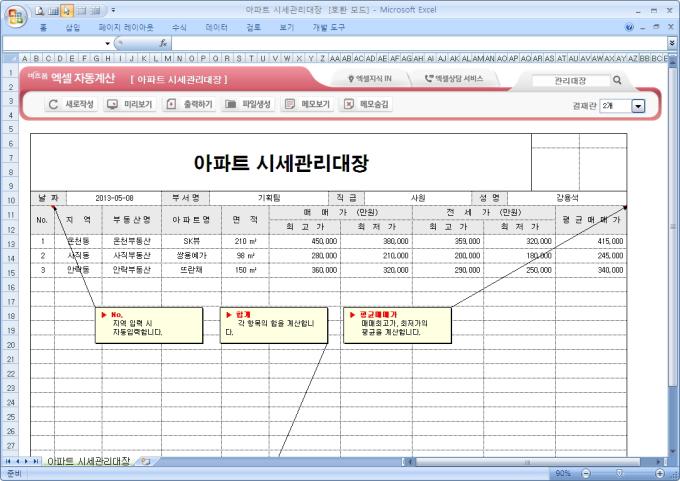Click the No. memo note
Image resolution: width=680 pixels, height=481 pixels.
point(149,325)
